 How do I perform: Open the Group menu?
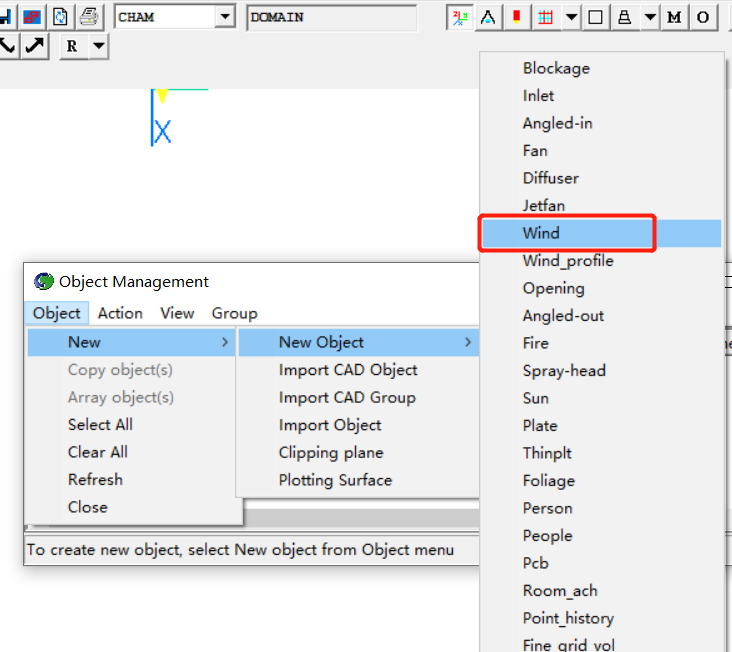click(234, 313)
